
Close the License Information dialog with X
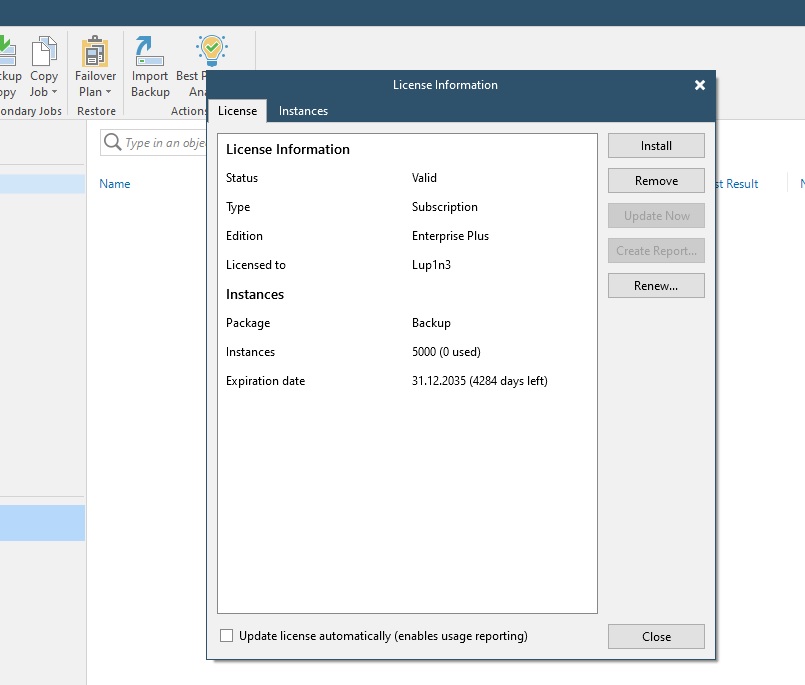(699, 85)
